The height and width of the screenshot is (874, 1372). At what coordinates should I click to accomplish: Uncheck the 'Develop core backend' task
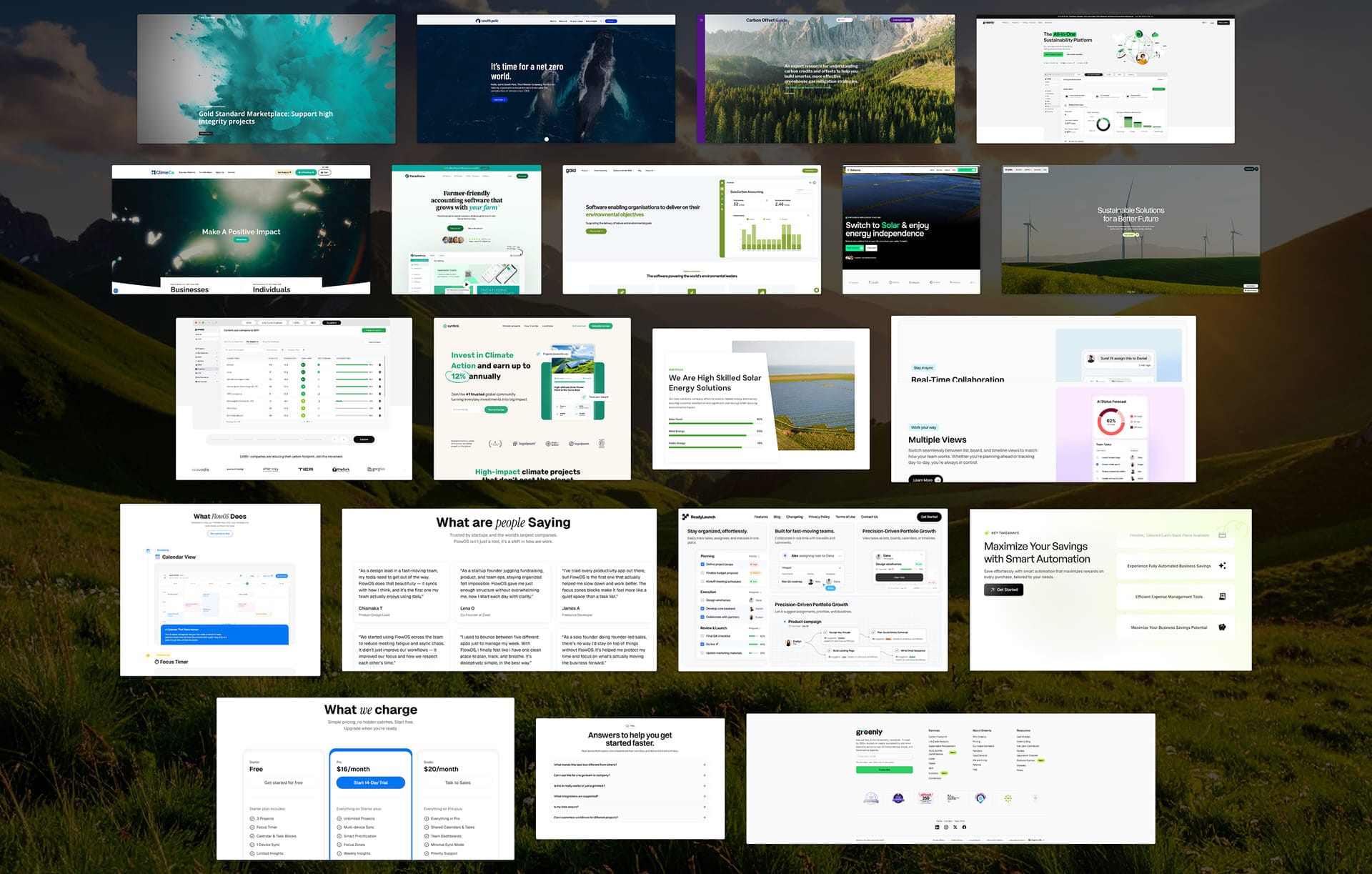point(702,608)
